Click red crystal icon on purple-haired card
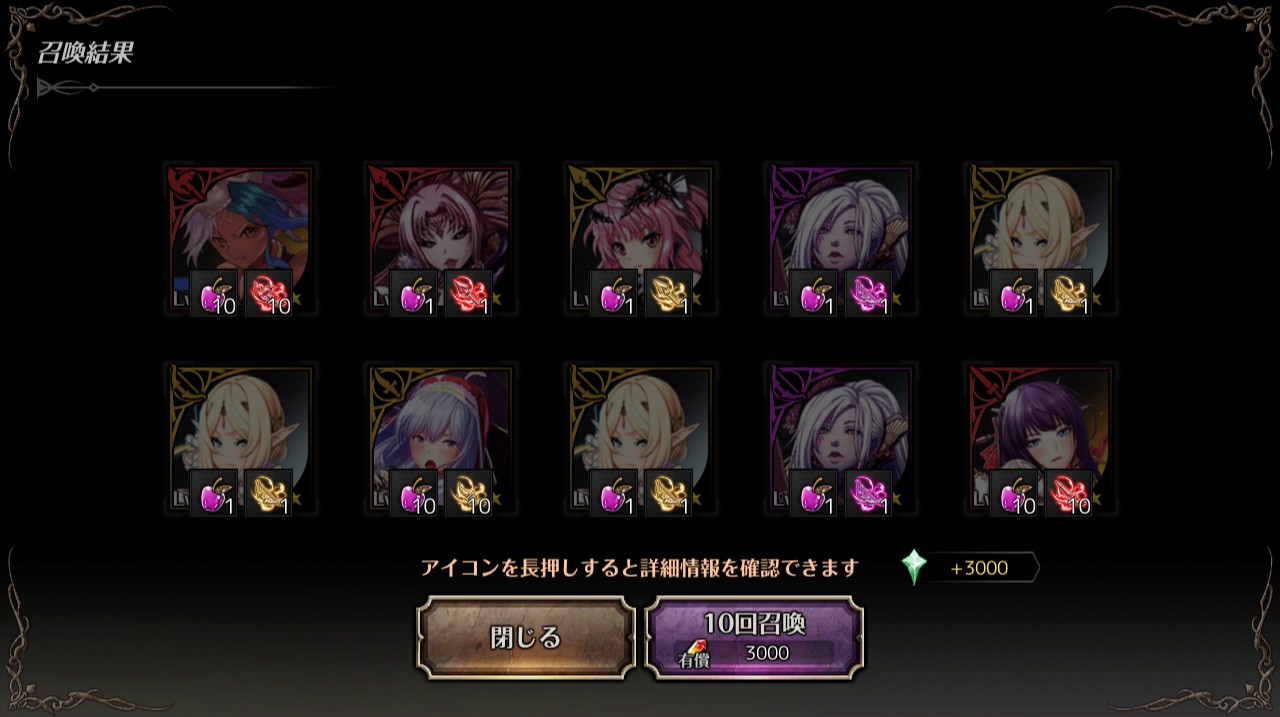 pos(1069,493)
